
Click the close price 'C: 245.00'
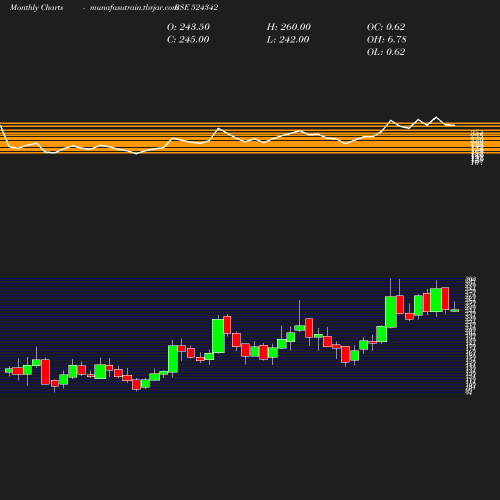pos(188,40)
